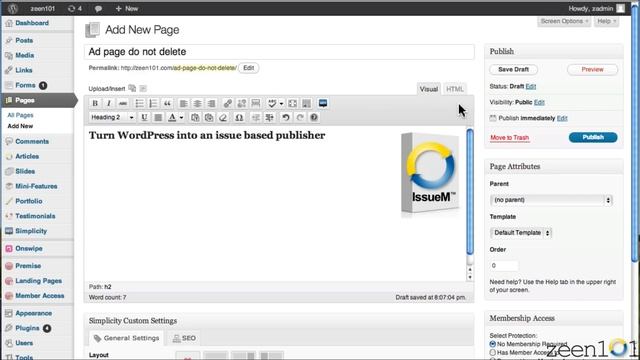
Task: Align text center
Action: tap(198, 103)
